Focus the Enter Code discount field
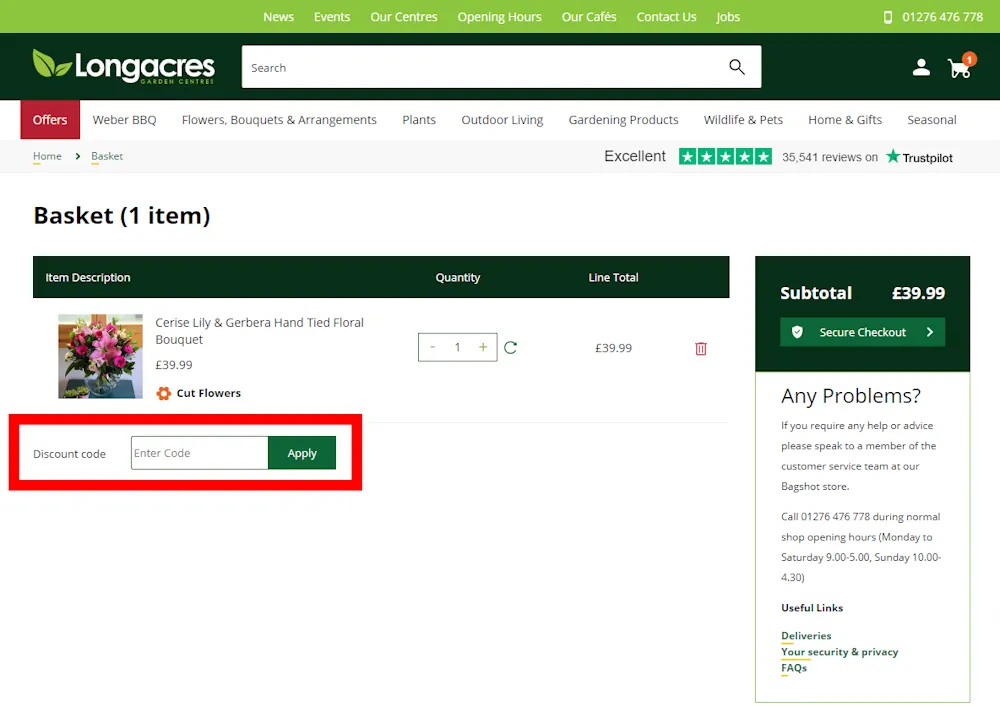The width and height of the screenshot is (1000, 707). pyautogui.click(x=200, y=453)
